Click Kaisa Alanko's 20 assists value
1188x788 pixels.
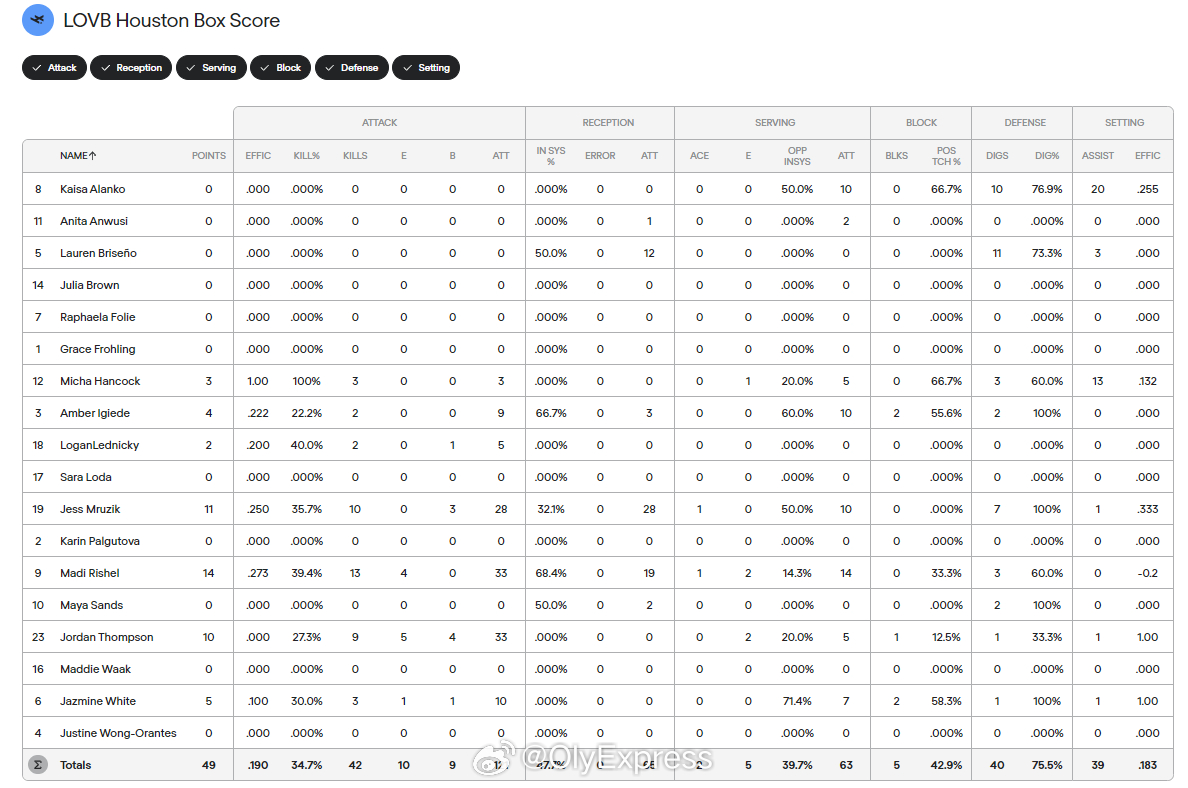1098,189
